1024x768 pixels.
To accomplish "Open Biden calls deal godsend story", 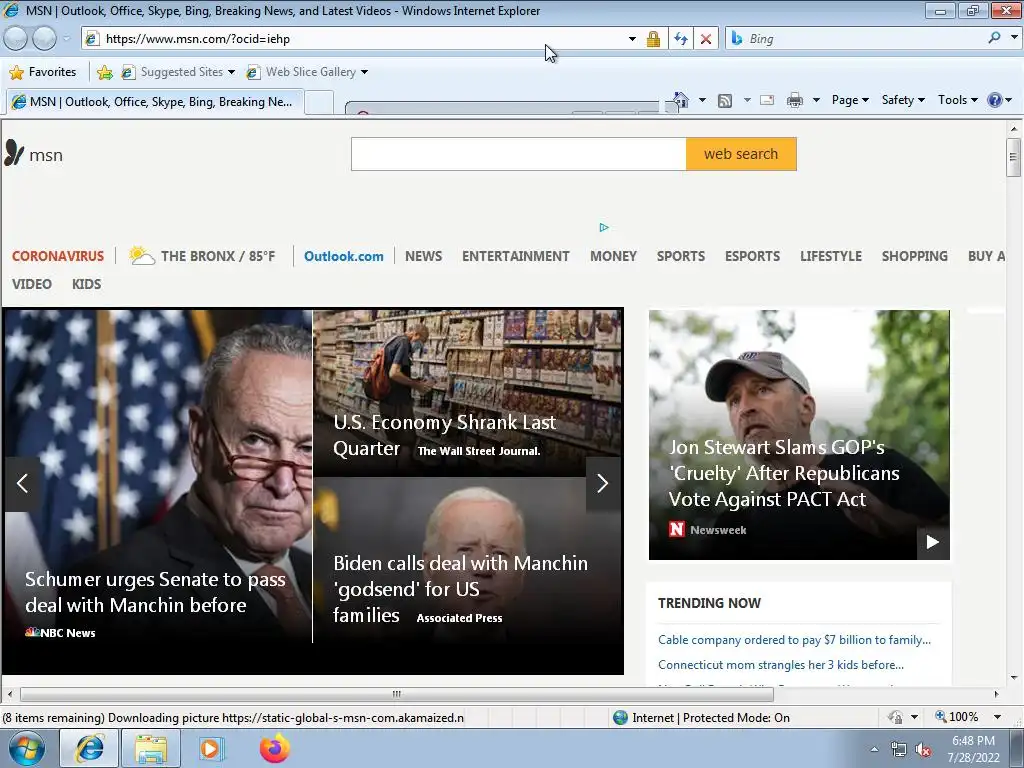I will tap(460, 588).
